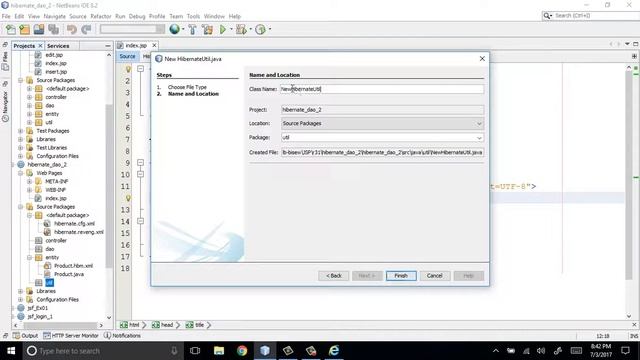This screenshot has width=640, height=360.
Task: Select the hibernate_dao_2 project node
Action: (x=47, y=164)
